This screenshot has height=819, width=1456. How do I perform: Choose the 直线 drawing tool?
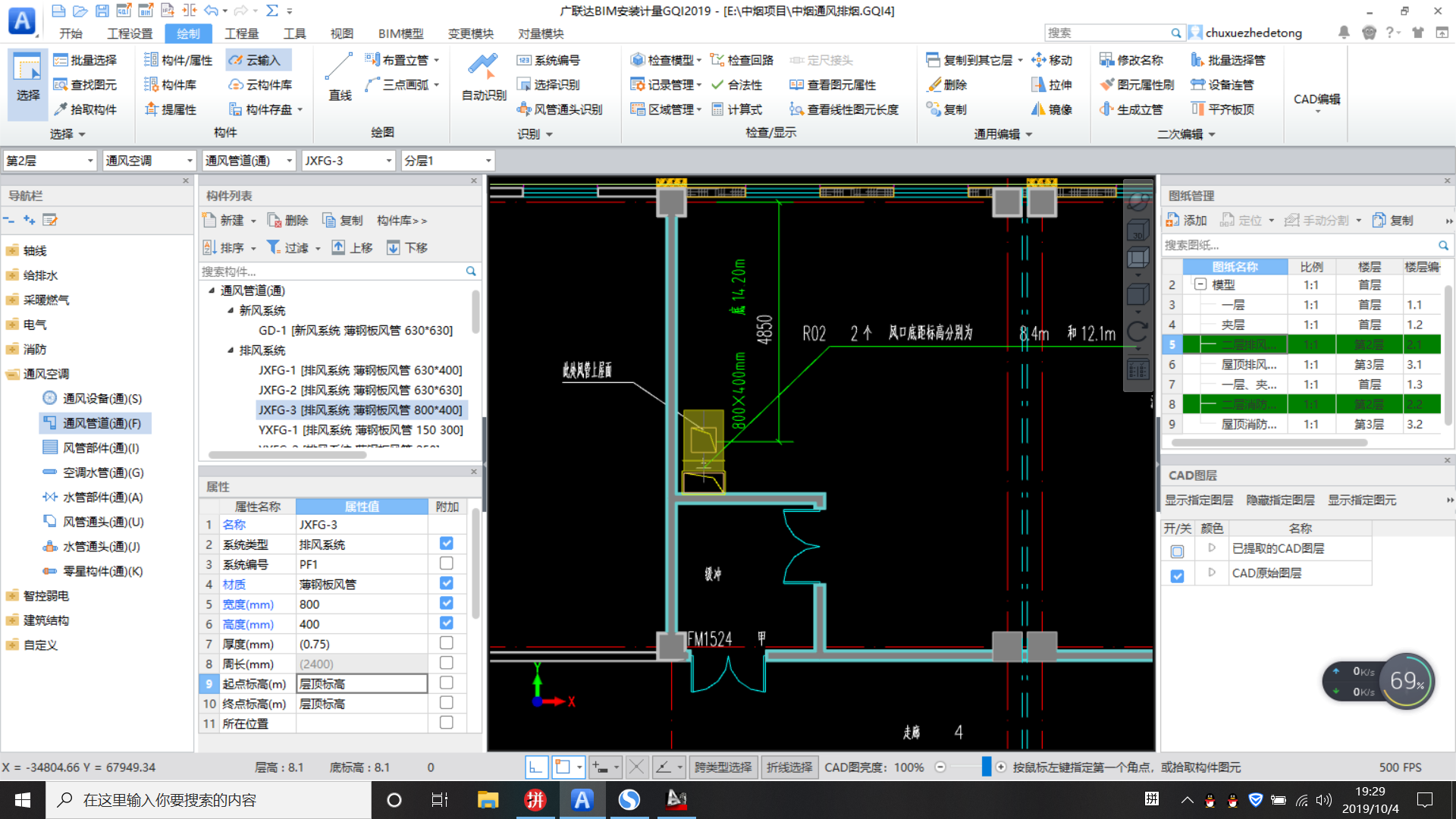pos(340,77)
